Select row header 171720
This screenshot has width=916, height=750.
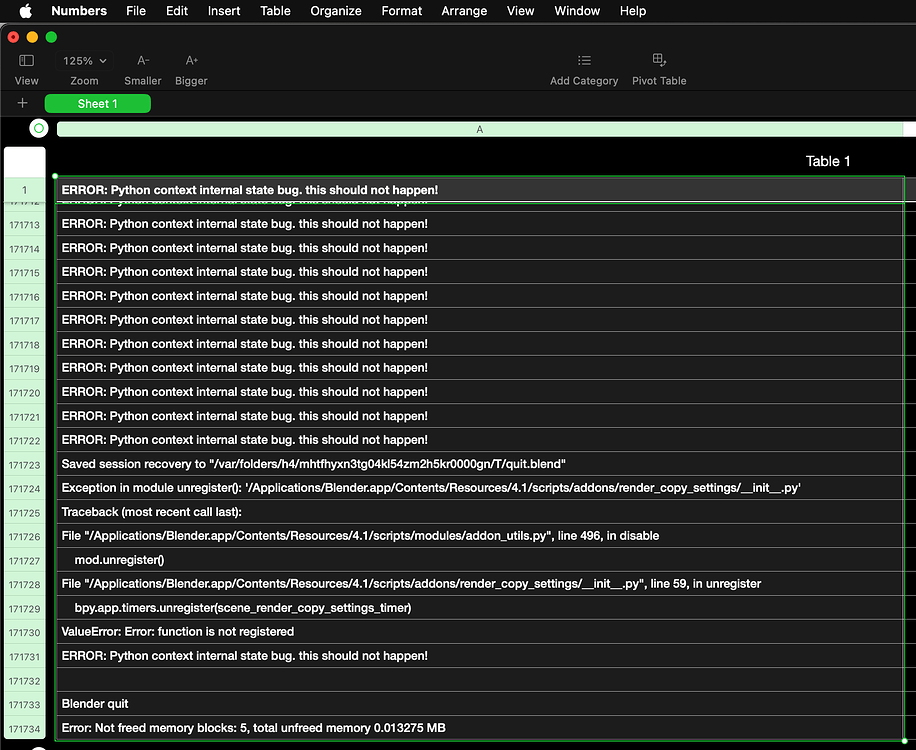click(x=25, y=392)
